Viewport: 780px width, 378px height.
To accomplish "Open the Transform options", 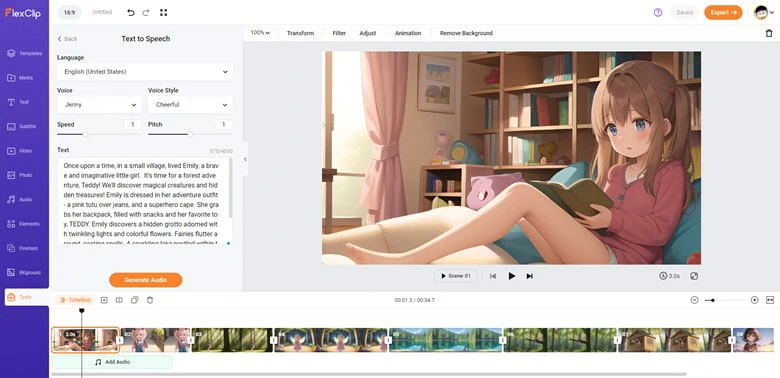I will pyautogui.click(x=300, y=33).
